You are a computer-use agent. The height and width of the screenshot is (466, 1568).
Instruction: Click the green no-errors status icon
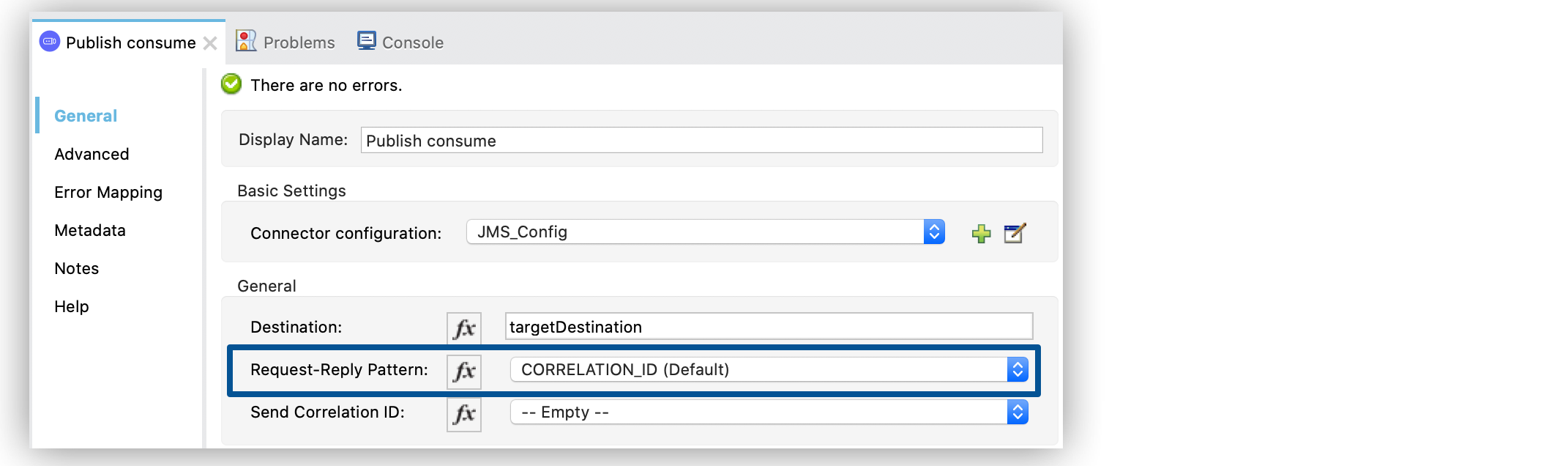point(230,84)
